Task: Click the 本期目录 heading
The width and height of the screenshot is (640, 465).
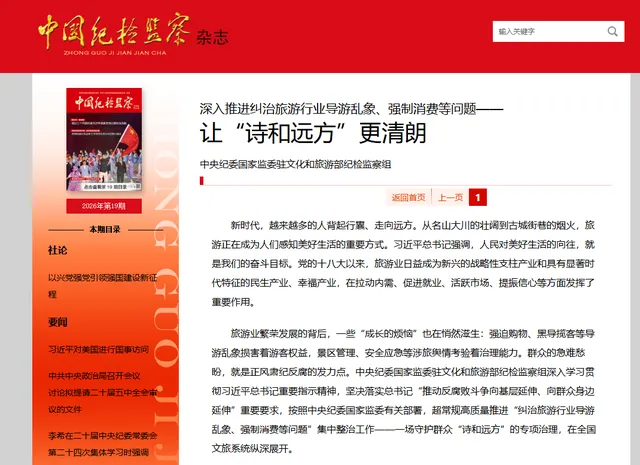Action: [x=105, y=229]
